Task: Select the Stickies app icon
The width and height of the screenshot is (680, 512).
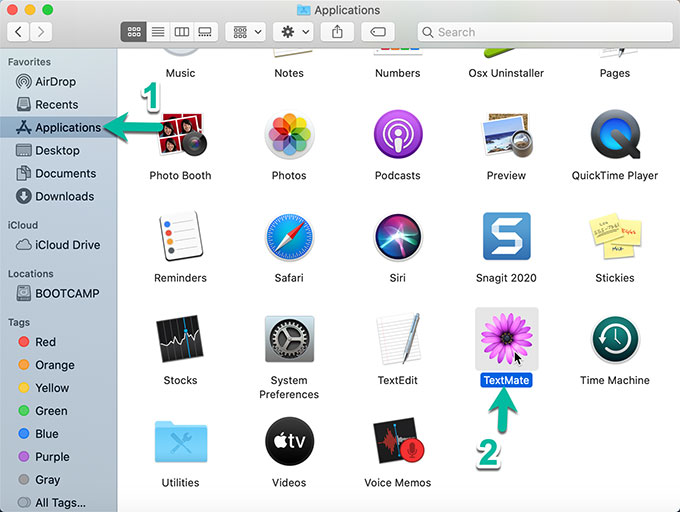Action: [x=615, y=236]
